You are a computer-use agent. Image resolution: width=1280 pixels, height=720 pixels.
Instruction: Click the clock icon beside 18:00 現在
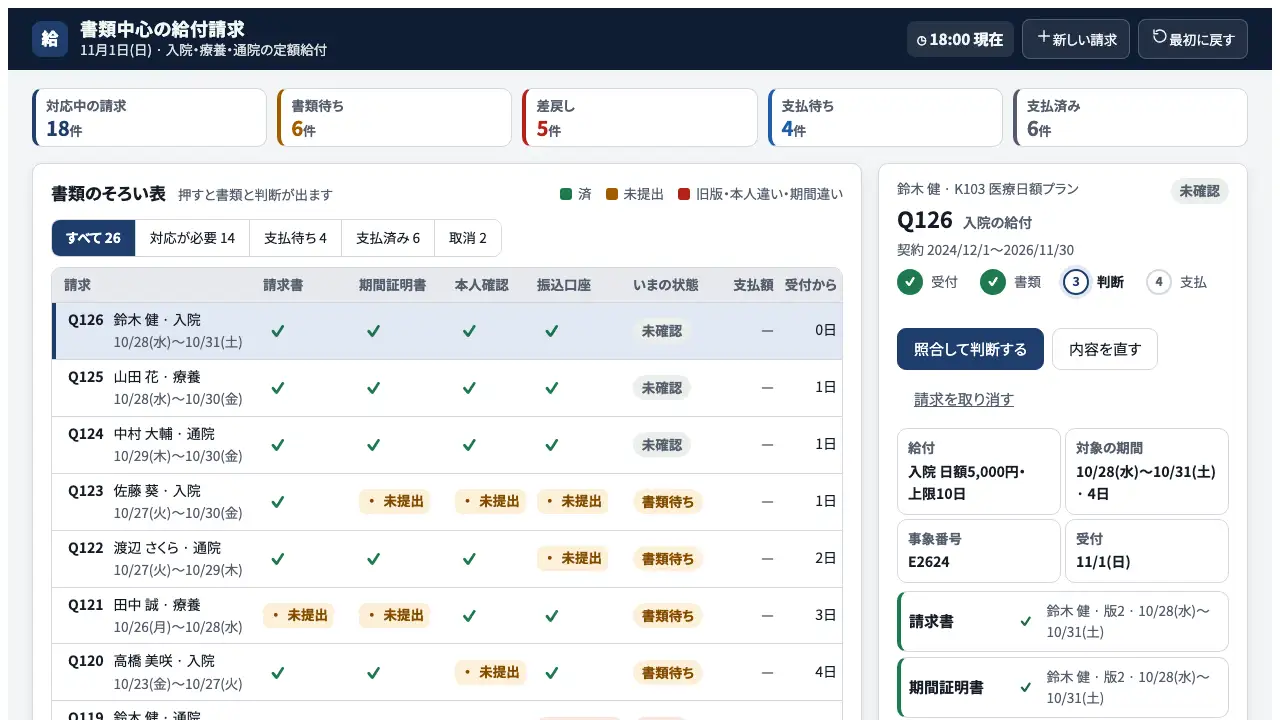[922, 41]
